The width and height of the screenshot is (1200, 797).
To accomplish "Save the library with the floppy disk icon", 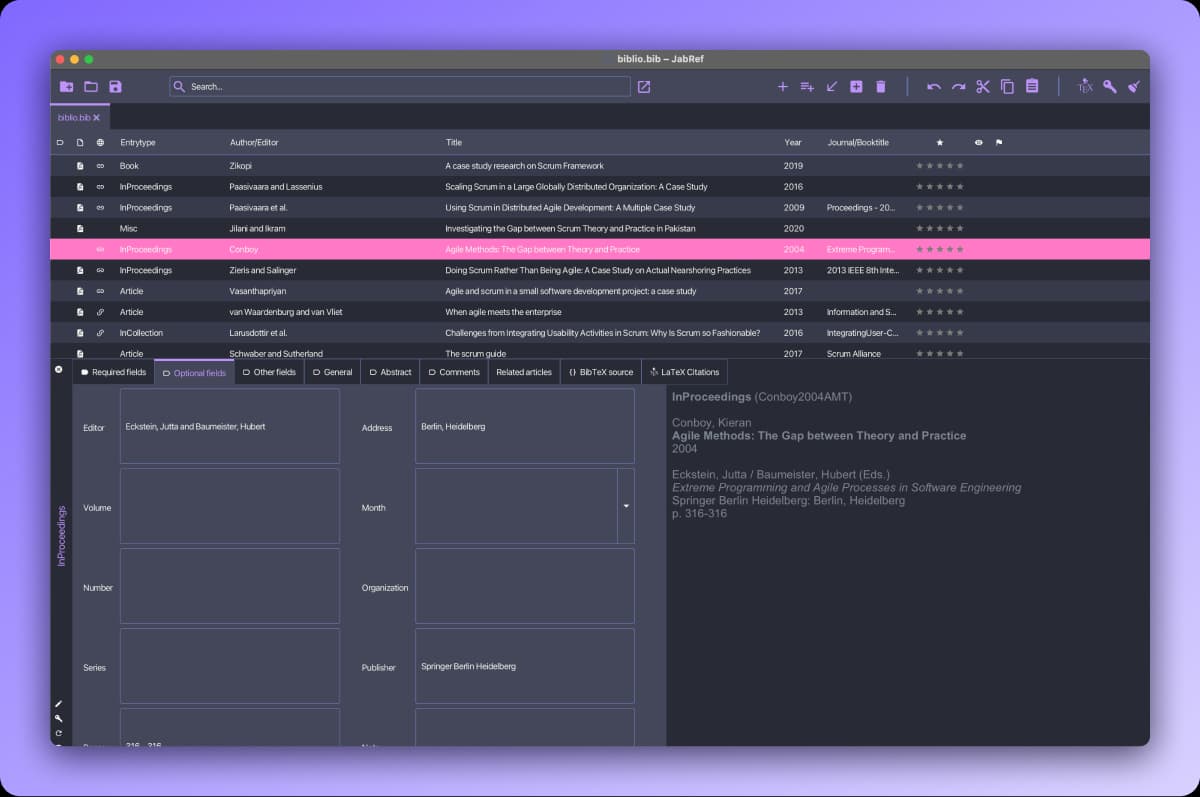I will tap(115, 87).
